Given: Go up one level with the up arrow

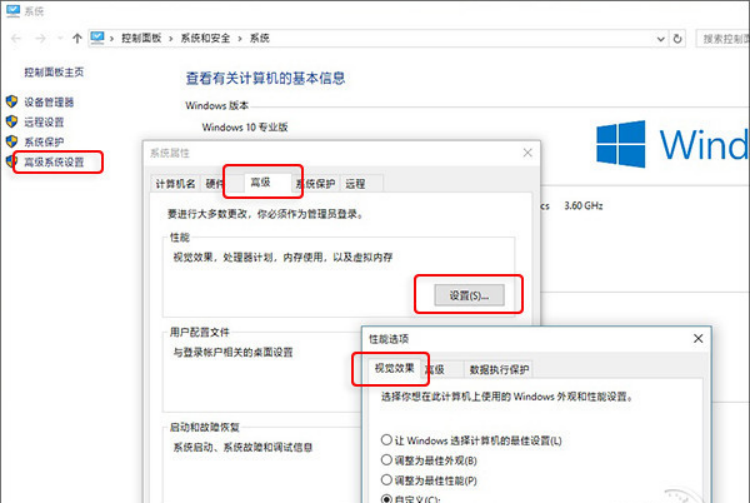Looking at the screenshot, I should coord(77,38).
